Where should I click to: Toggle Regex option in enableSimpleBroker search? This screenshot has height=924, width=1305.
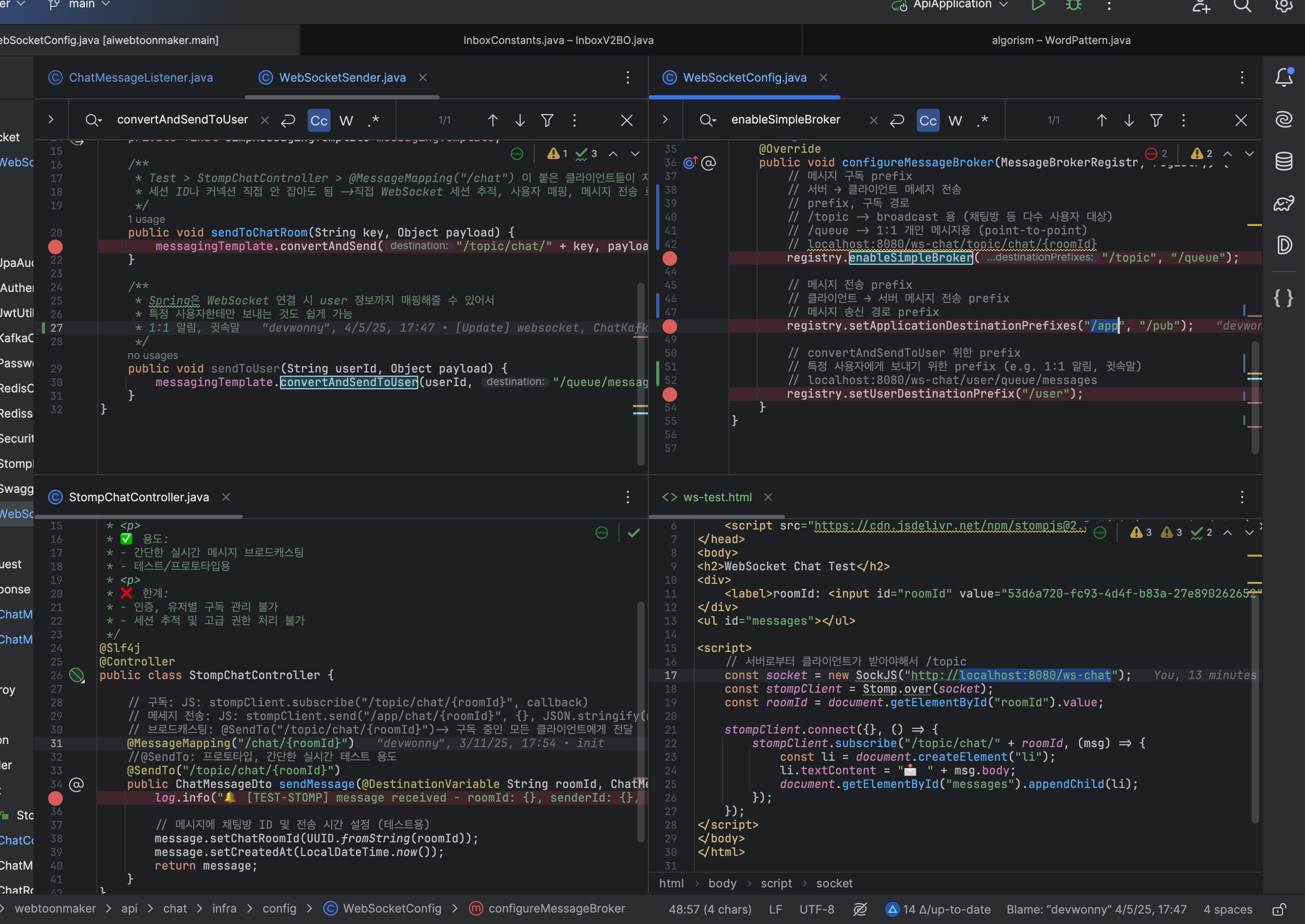coord(983,120)
